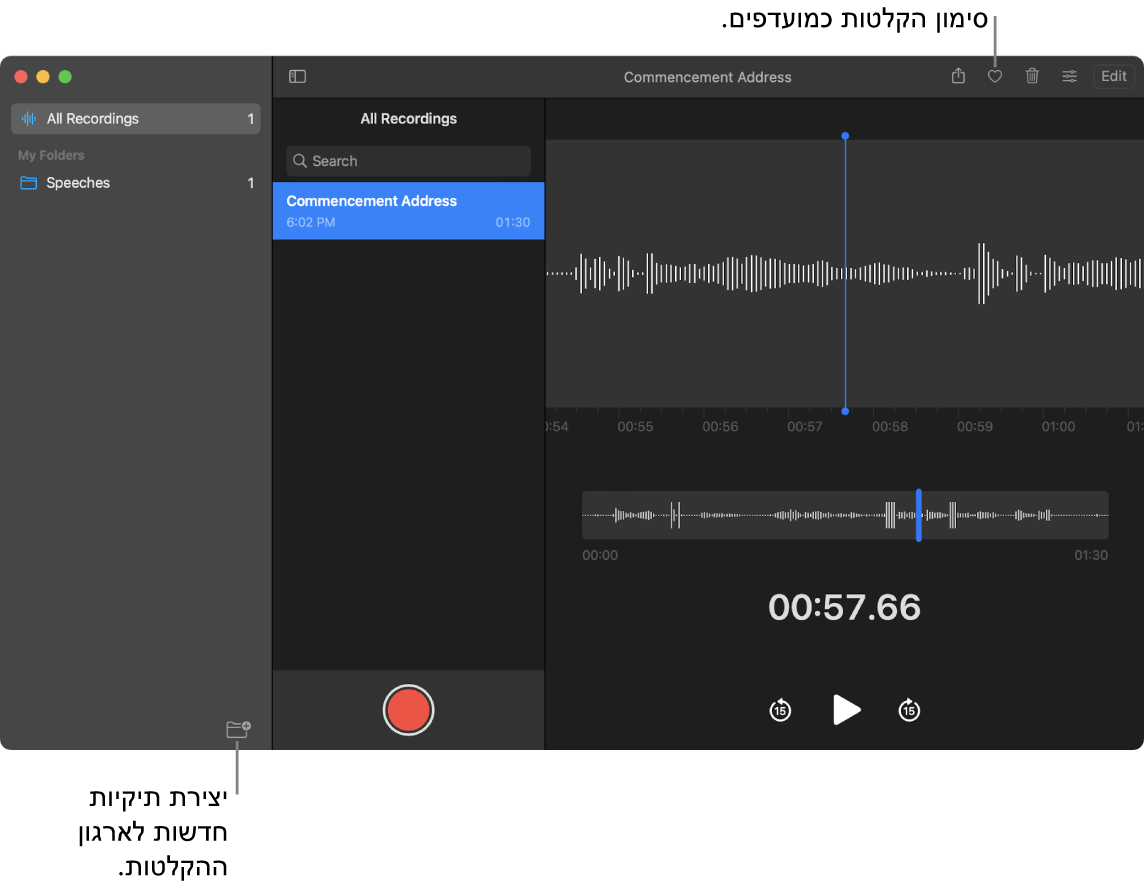The image size is (1144, 888).
Task: Start a new voice recording
Action: tap(408, 710)
